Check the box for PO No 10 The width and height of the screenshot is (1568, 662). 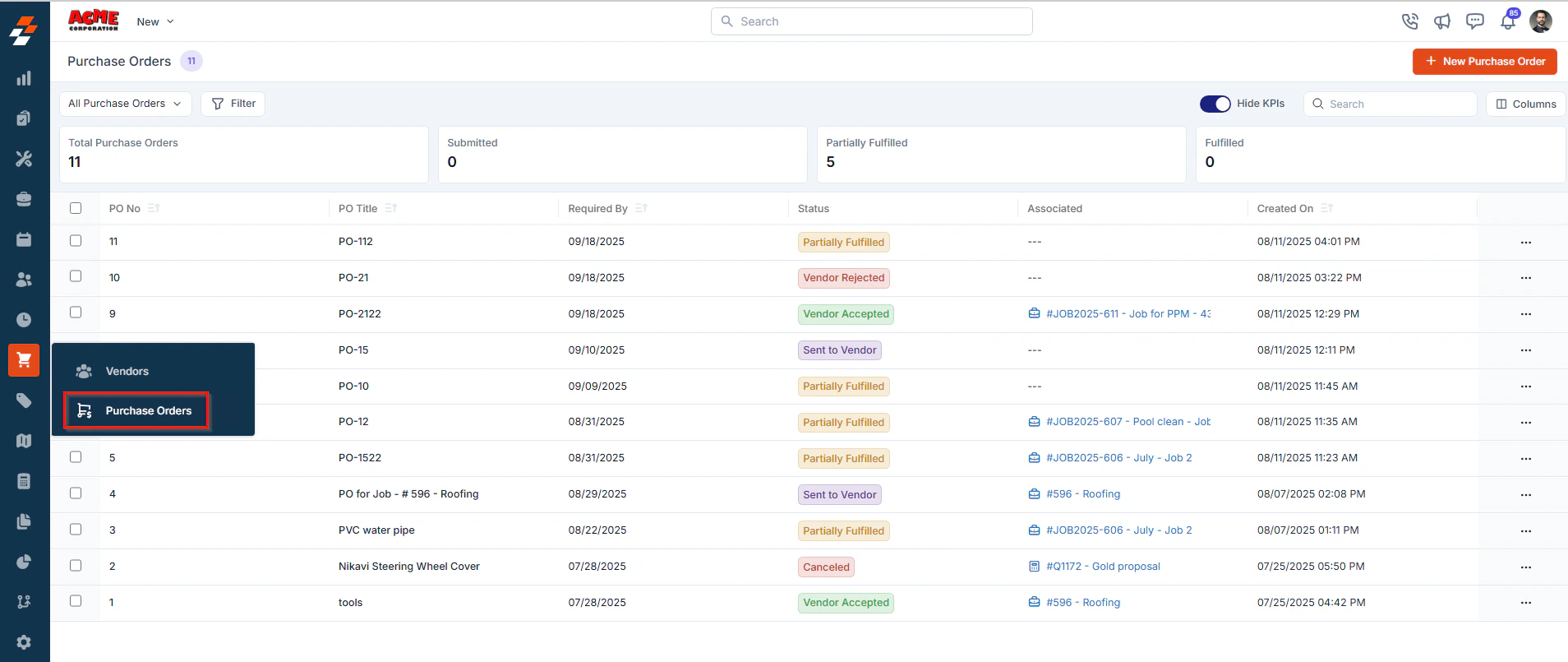click(76, 276)
